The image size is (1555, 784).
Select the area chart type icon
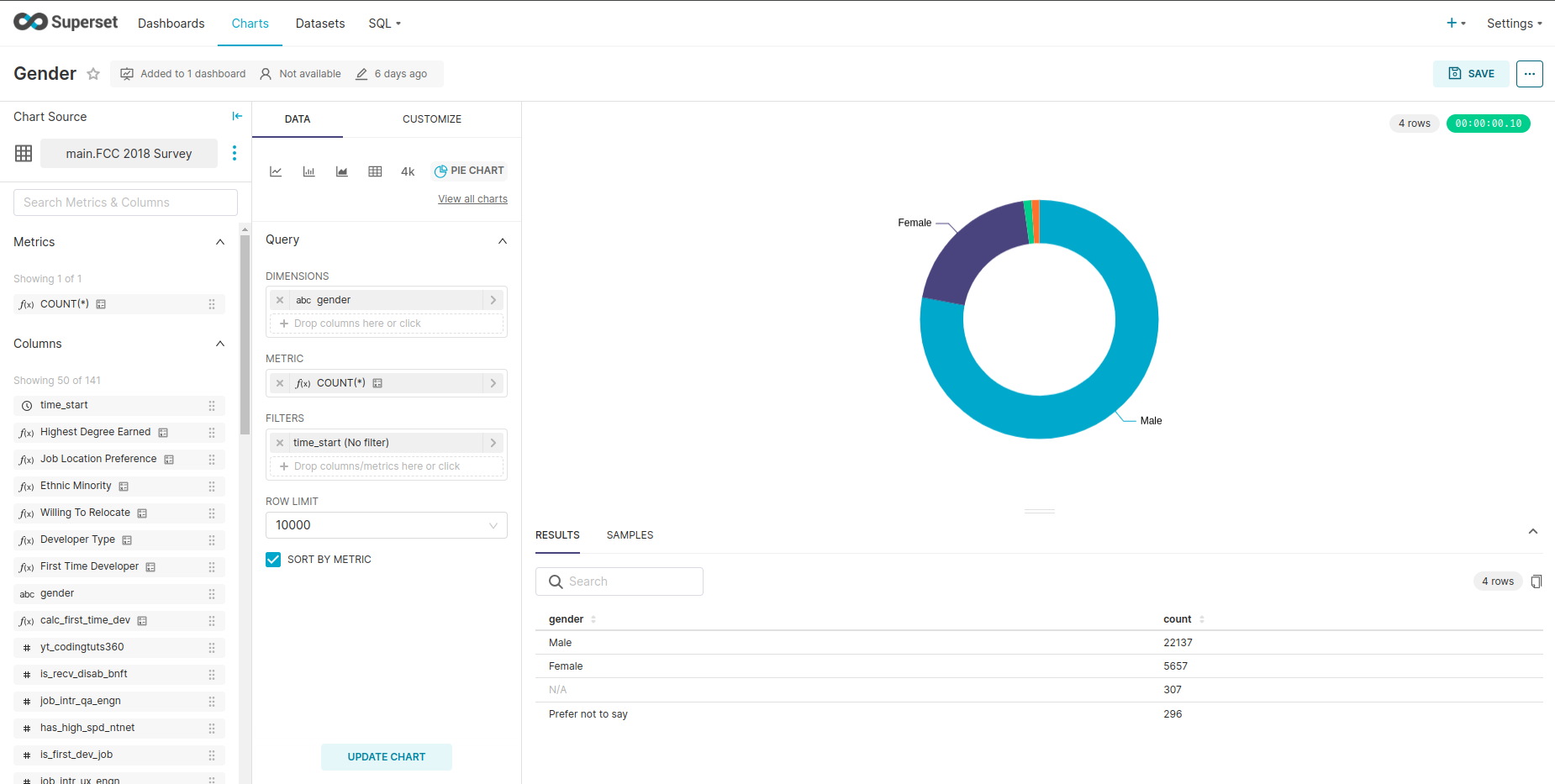pos(341,171)
